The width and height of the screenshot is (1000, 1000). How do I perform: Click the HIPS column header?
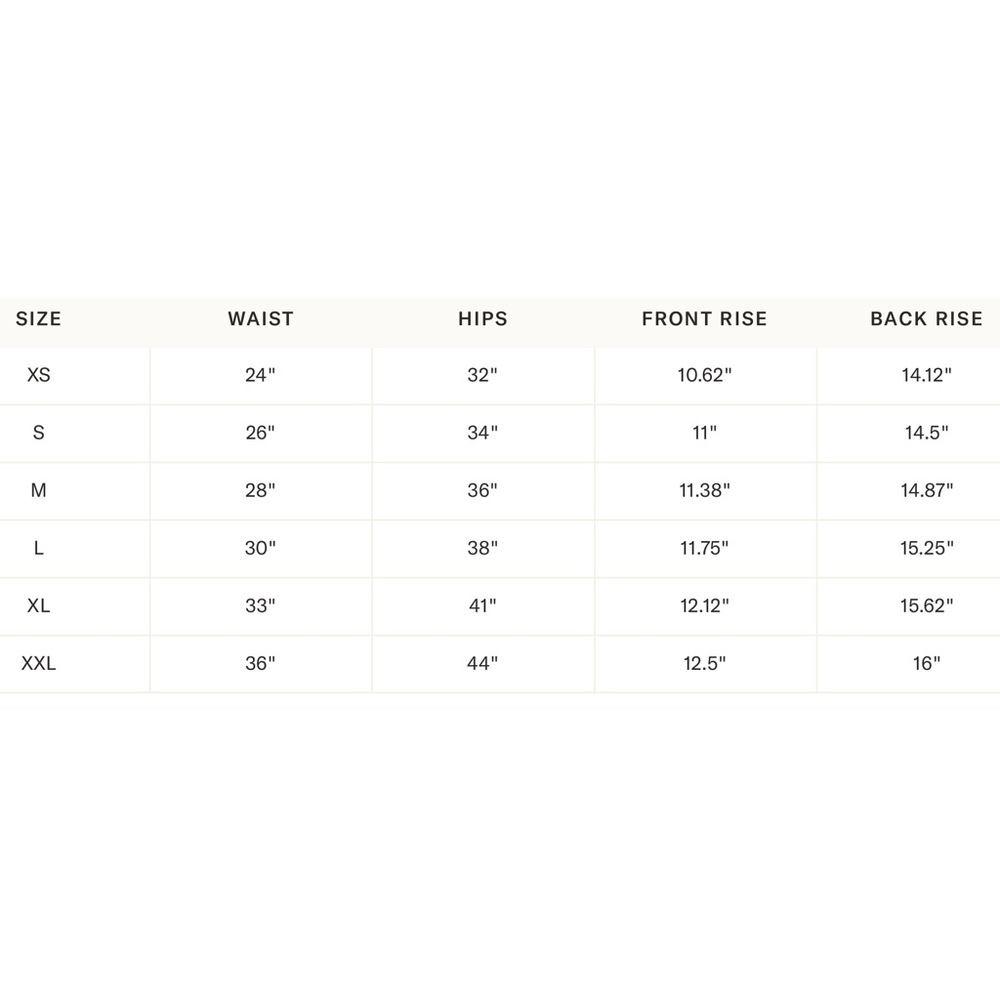[x=483, y=319]
